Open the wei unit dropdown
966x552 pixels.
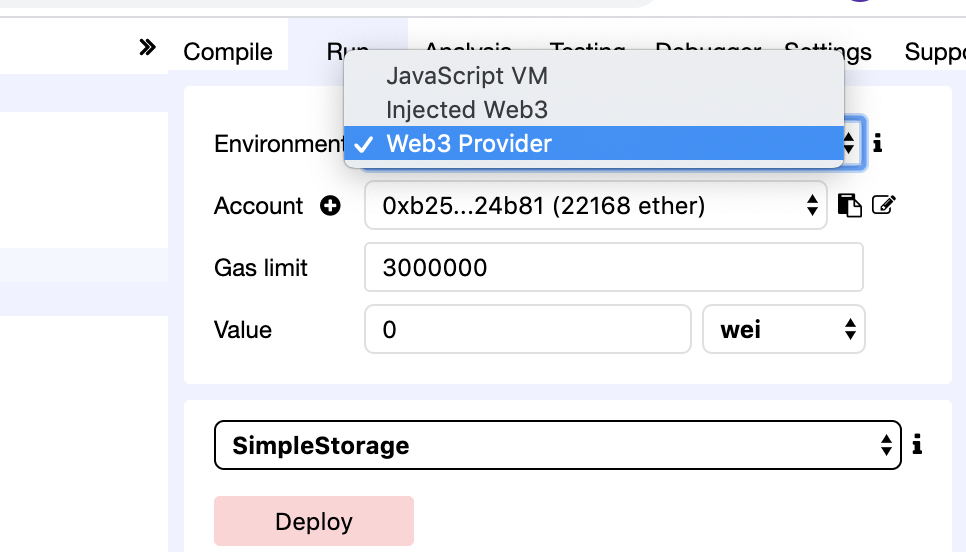(x=784, y=329)
